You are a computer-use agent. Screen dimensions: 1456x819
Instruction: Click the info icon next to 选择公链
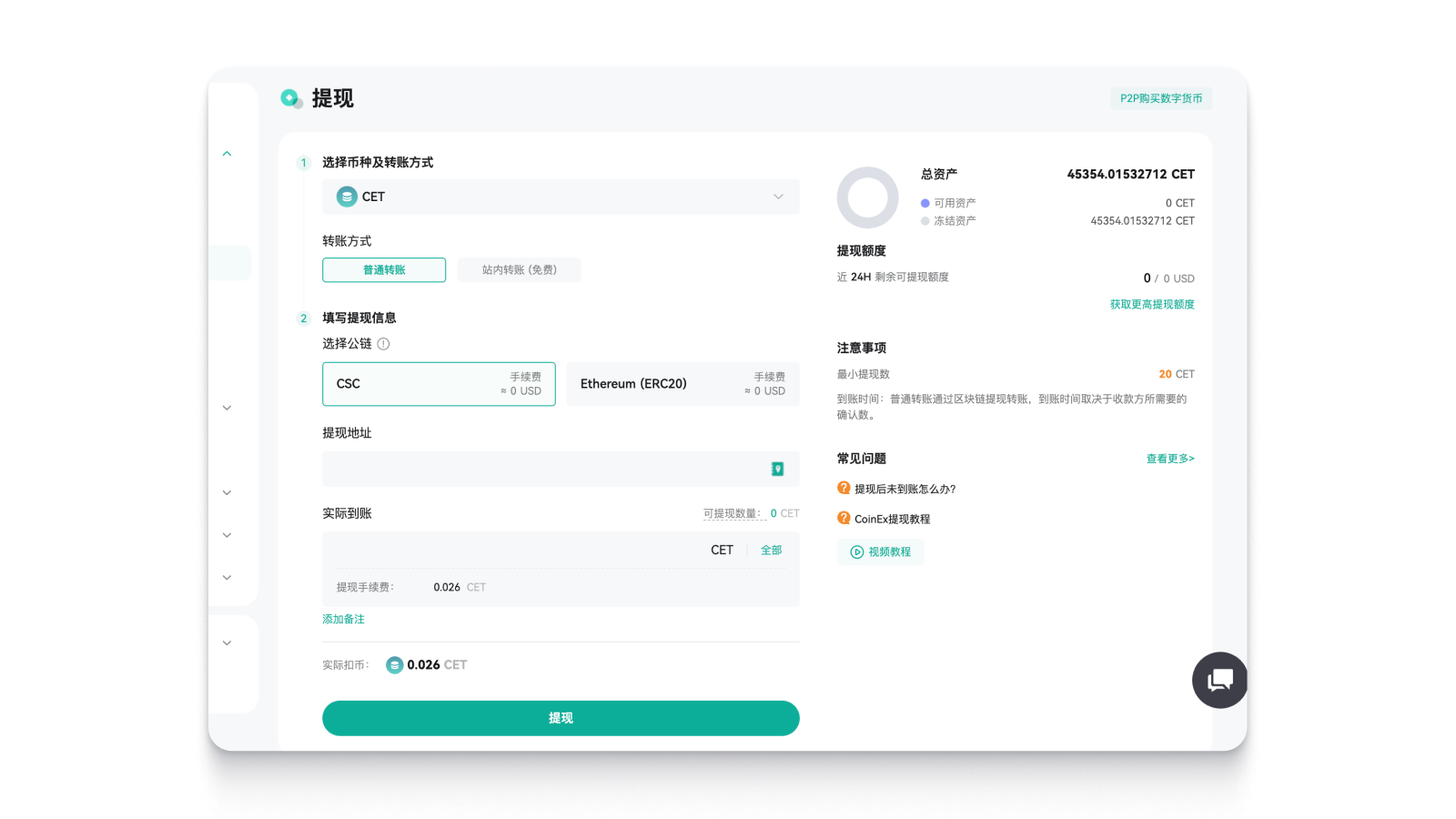point(383,344)
